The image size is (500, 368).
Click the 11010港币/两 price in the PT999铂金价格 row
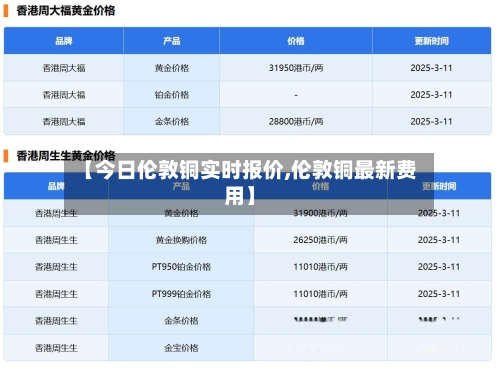(320, 294)
